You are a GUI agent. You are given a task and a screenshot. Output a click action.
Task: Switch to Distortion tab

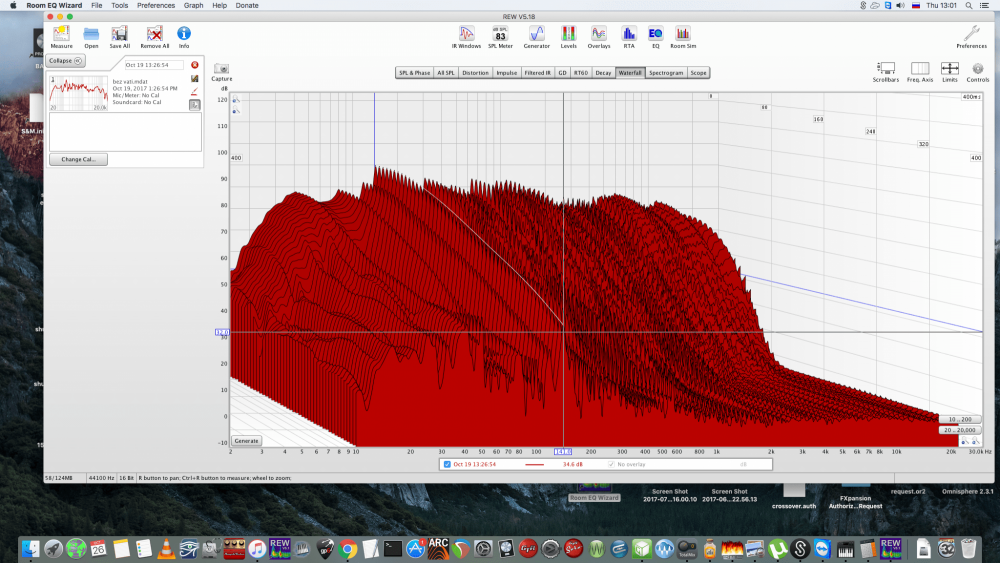(x=475, y=73)
